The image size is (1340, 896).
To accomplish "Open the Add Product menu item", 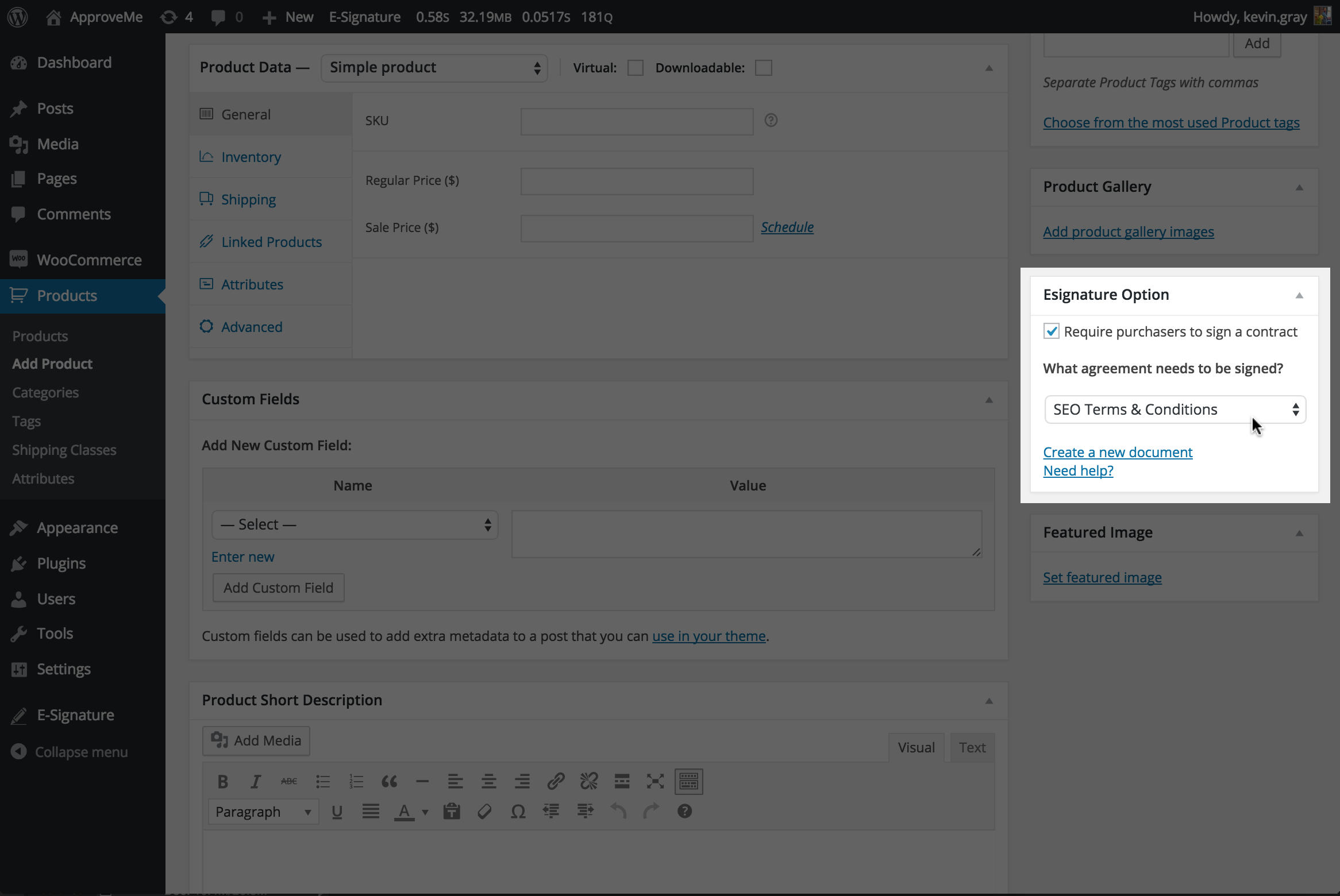I will click(x=52, y=363).
